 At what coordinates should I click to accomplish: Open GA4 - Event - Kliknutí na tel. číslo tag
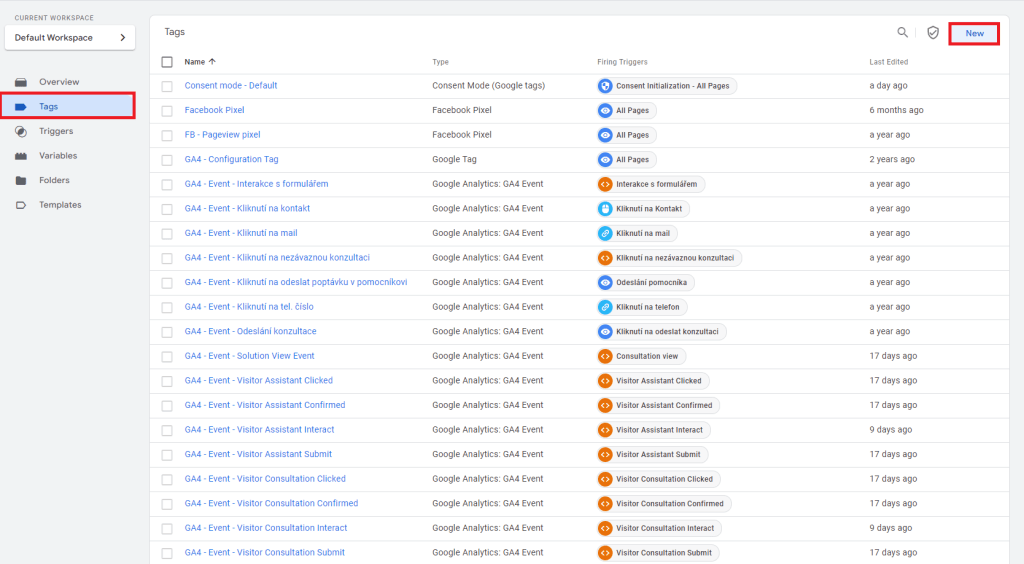tap(249, 307)
